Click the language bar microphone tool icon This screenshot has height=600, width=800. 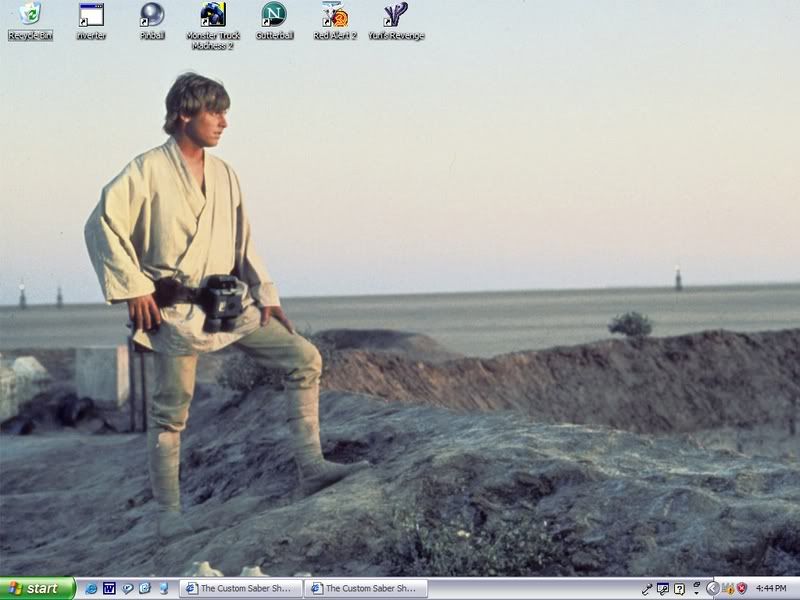tap(647, 589)
